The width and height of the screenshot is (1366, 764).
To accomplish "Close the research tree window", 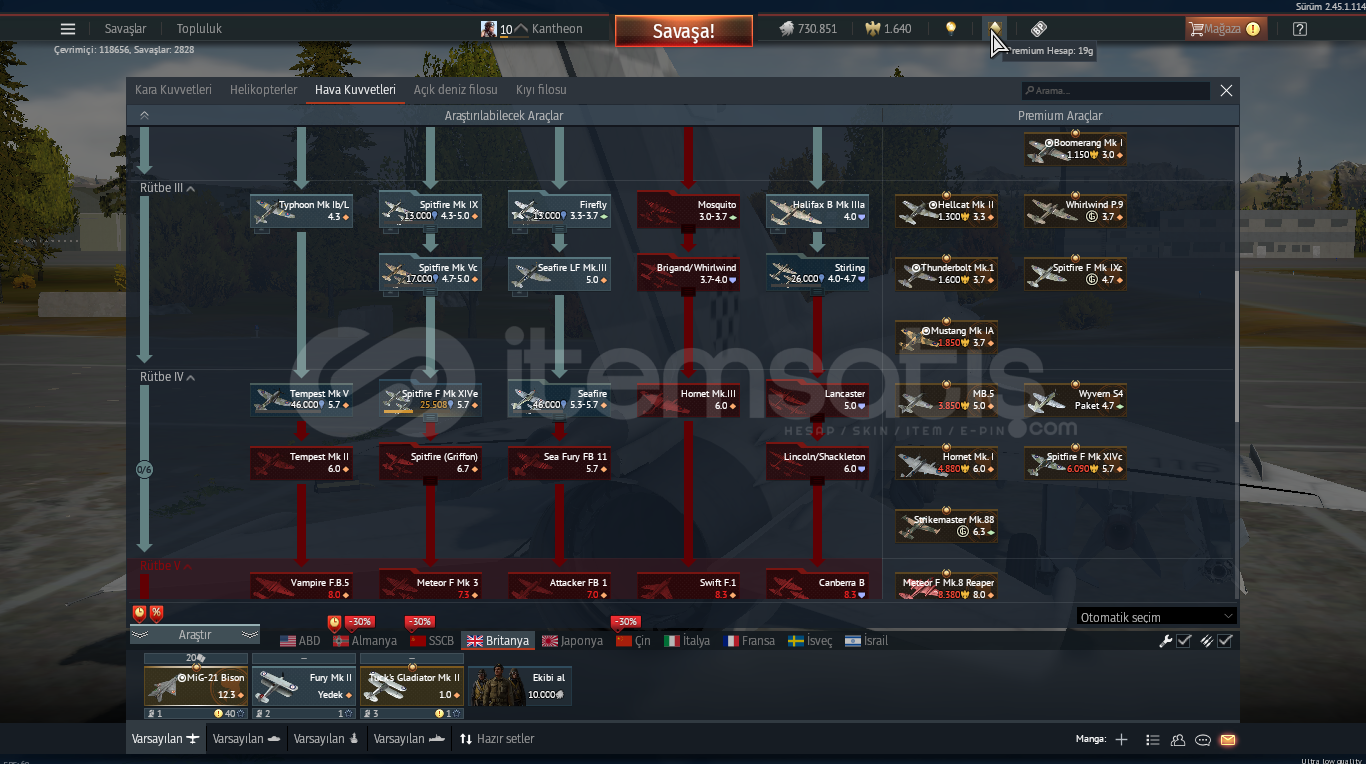I will tap(1226, 91).
